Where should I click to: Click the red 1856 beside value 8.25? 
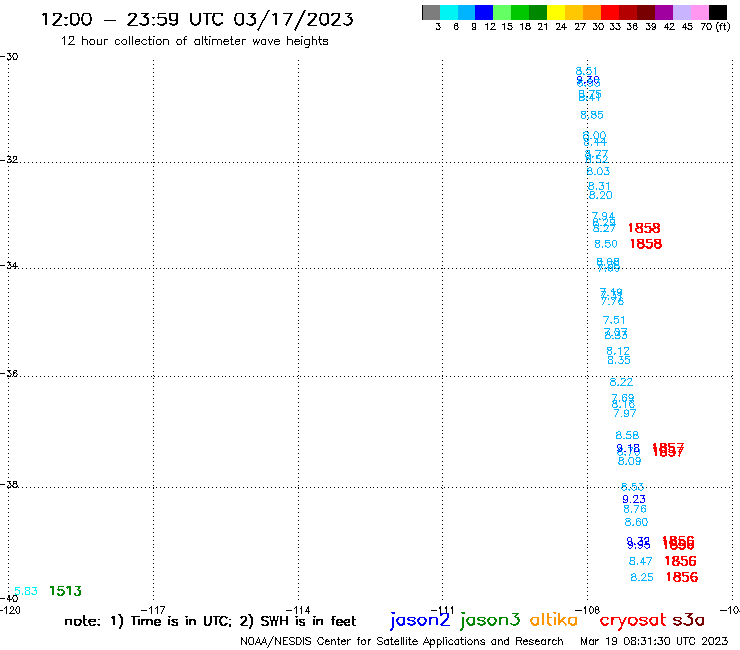click(682, 577)
